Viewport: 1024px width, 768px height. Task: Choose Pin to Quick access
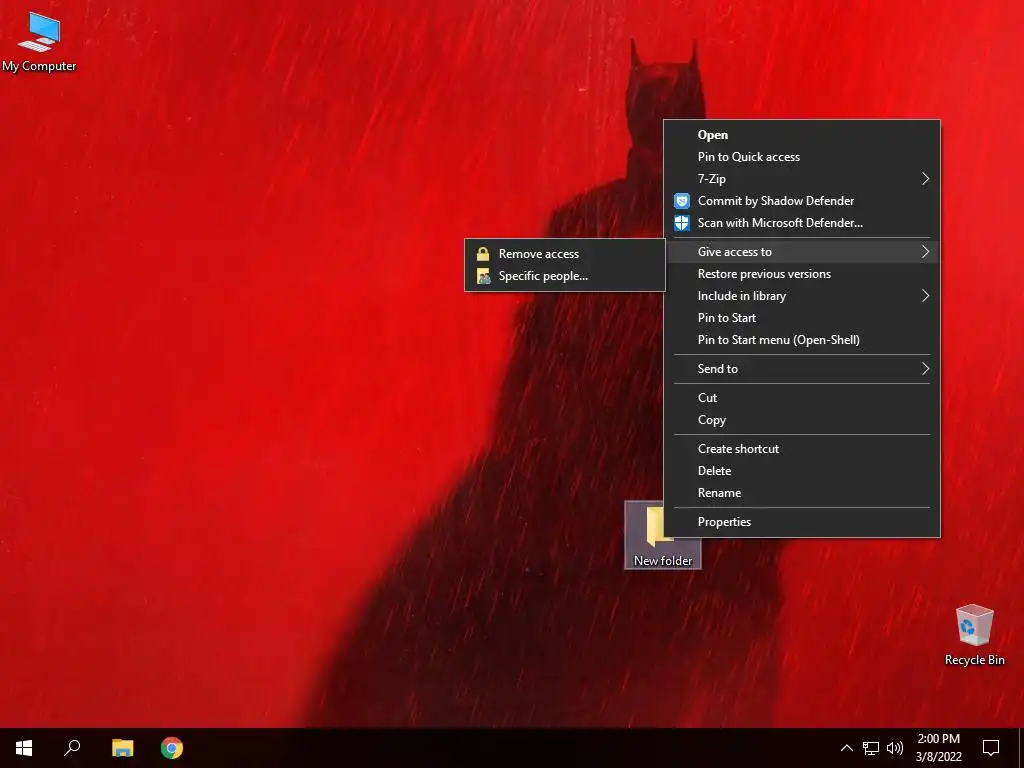coord(802,157)
